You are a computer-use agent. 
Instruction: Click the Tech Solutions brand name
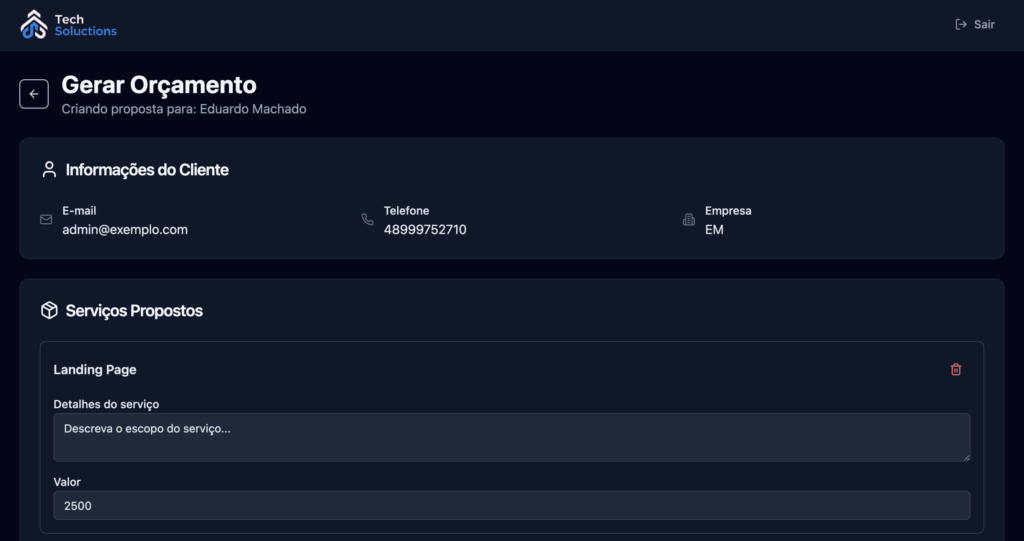(x=85, y=25)
